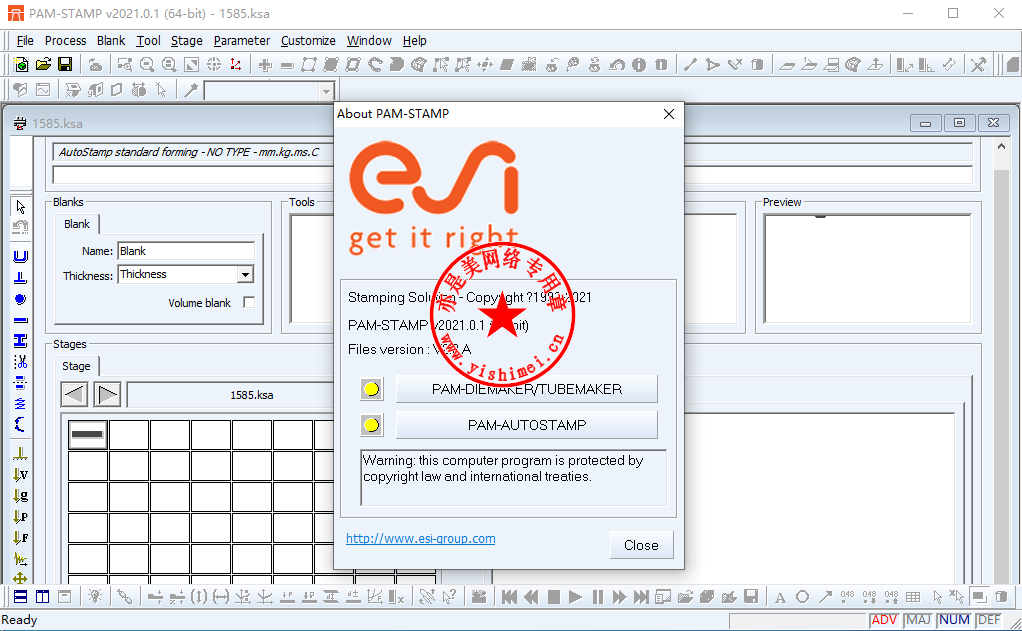Click play in animation controls
Screen dimensions: 1022x631
pyautogui.click(x=575, y=596)
